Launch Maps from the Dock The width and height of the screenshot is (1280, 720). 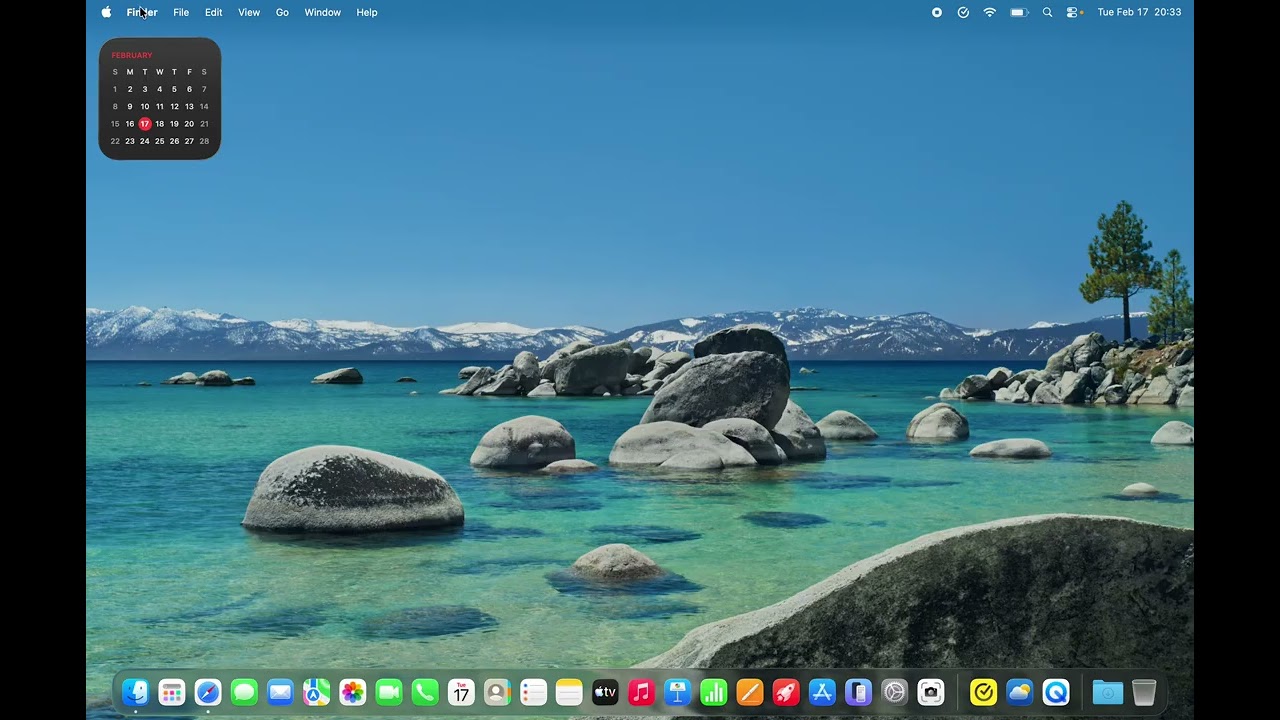tap(316, 692)
